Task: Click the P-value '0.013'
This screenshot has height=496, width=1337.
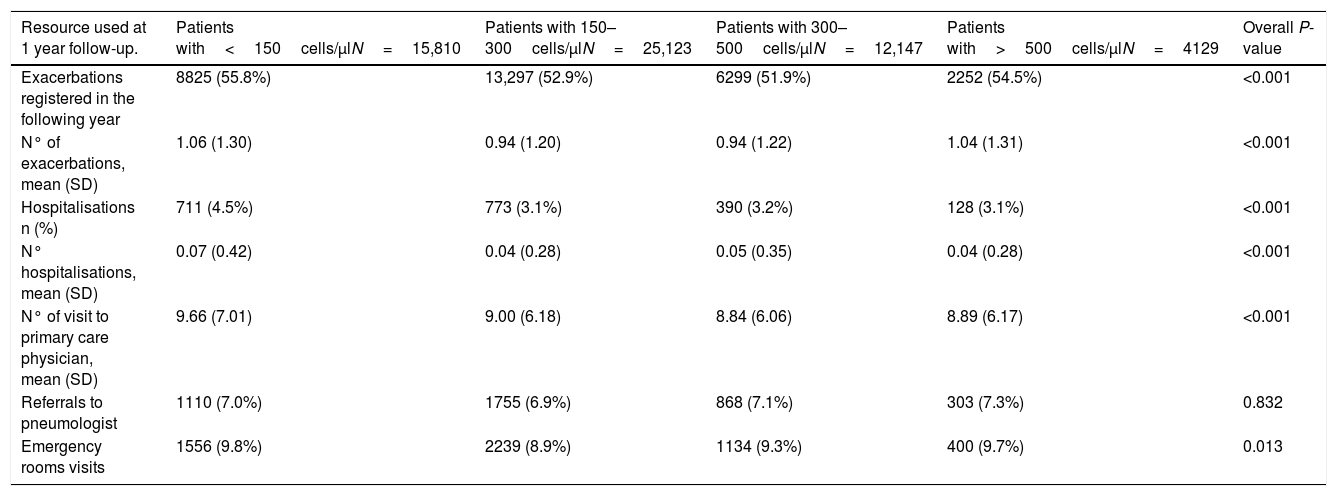Action: tap(1262, 447)
